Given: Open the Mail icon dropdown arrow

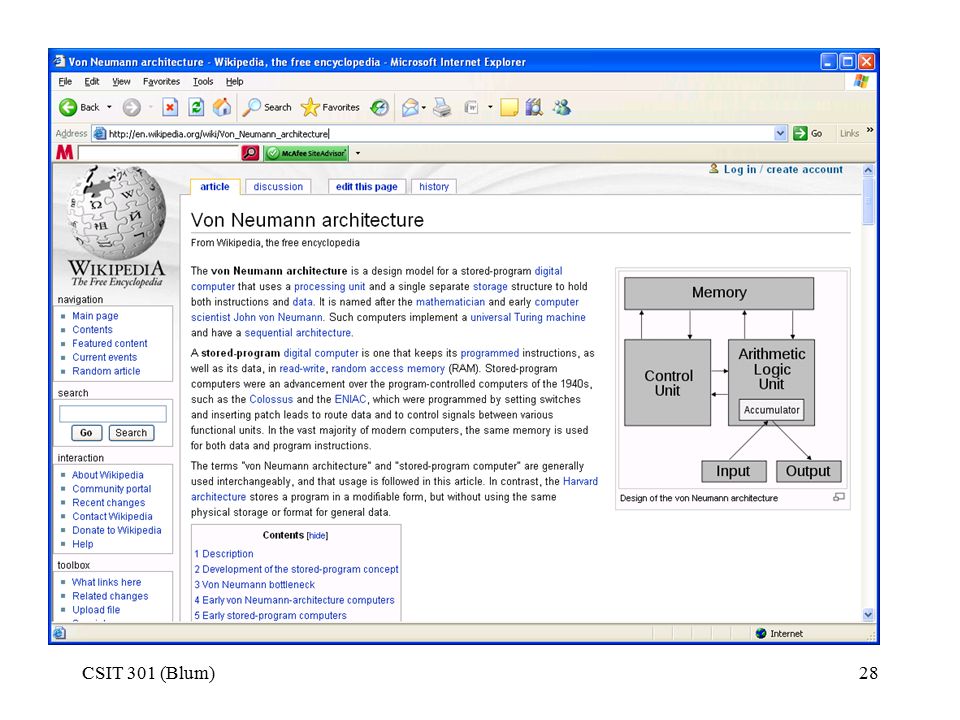Looking at the screenshot, I should pos(424,108).
